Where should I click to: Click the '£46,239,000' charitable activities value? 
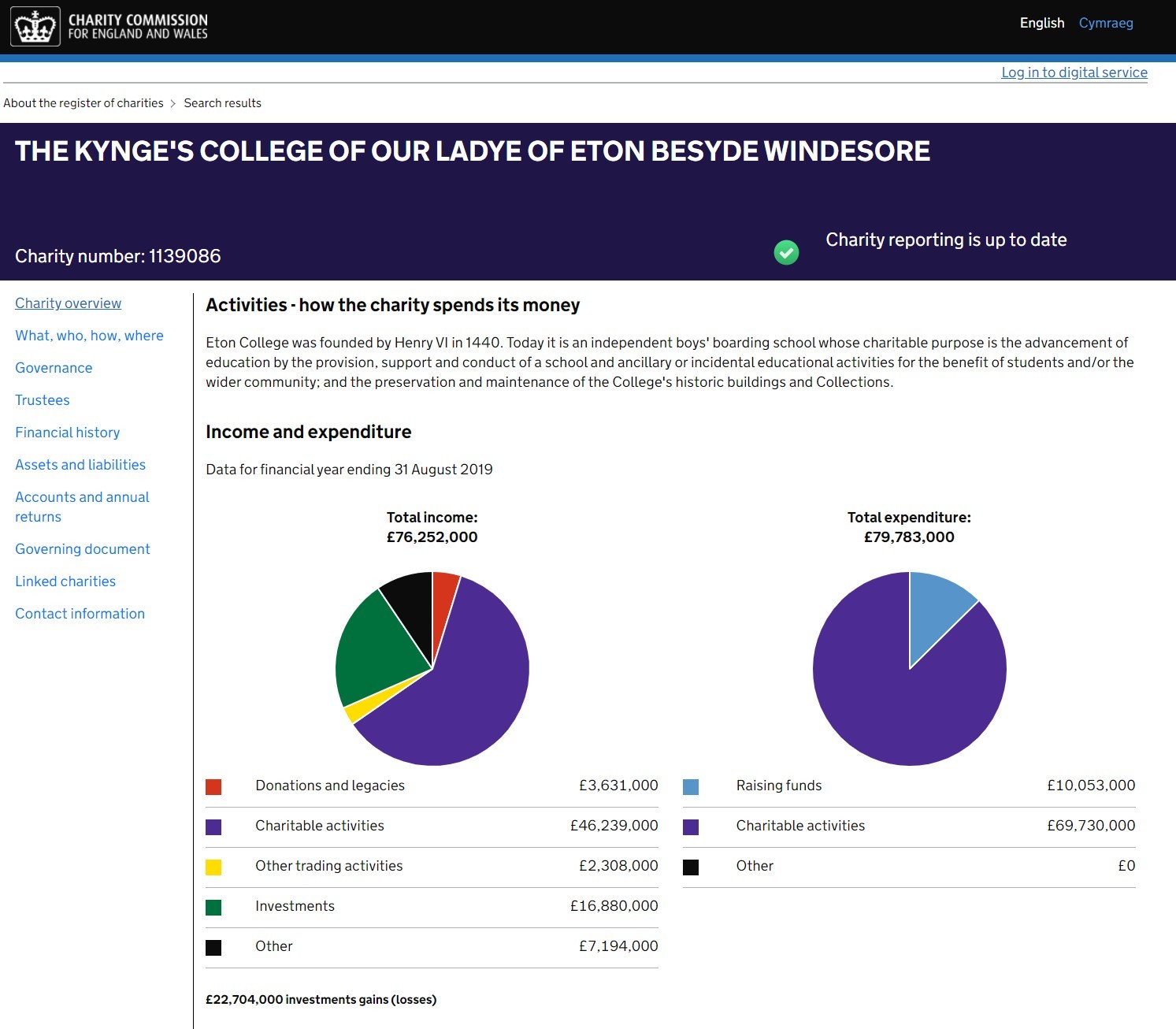pos(614,826)
